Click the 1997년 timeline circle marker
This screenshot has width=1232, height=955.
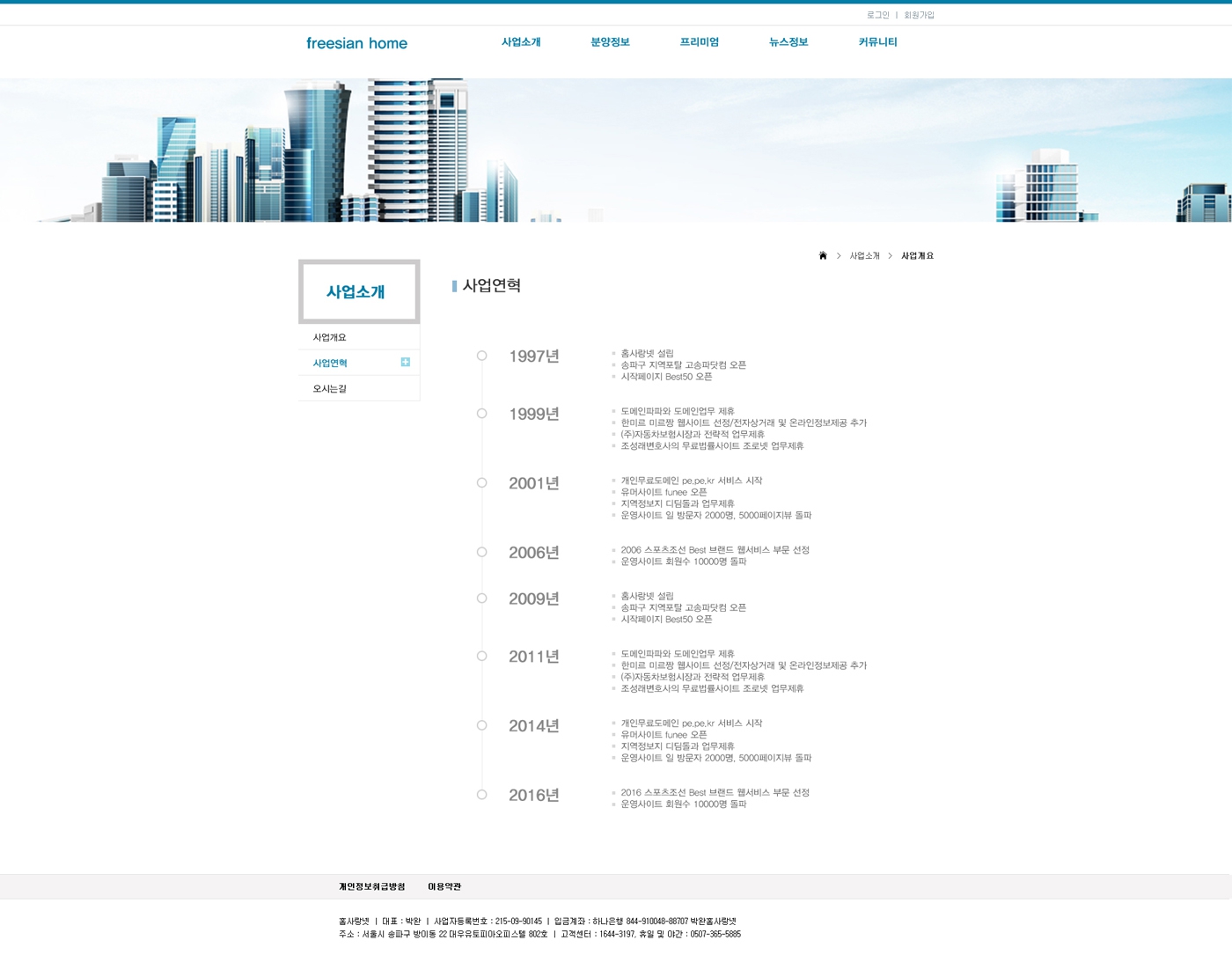[481, 356]
